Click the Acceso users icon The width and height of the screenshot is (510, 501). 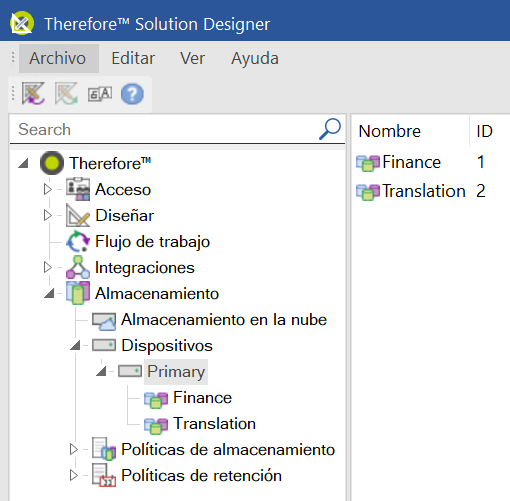click(78, 189)
